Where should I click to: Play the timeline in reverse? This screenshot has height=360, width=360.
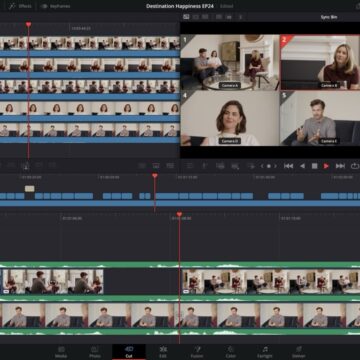click(302, 166)
